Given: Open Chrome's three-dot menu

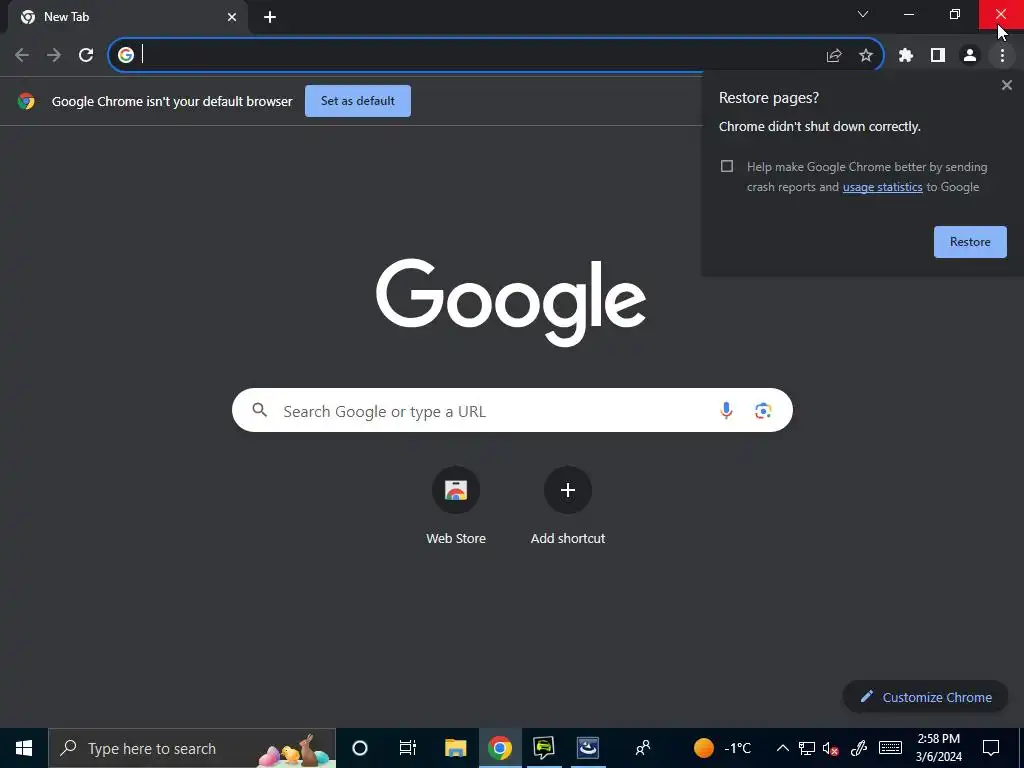Looking at the screenshot, I should [1002, 56].
